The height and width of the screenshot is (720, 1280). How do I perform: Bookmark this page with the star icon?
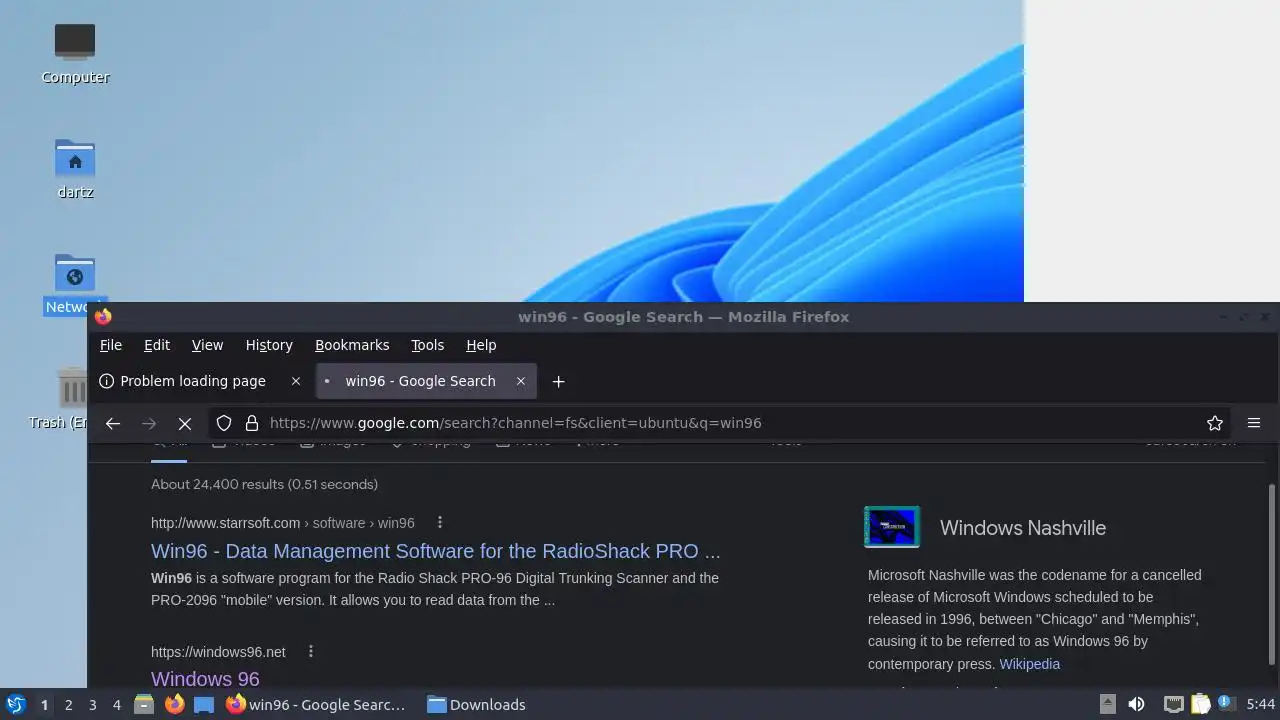click(1215, 423)
